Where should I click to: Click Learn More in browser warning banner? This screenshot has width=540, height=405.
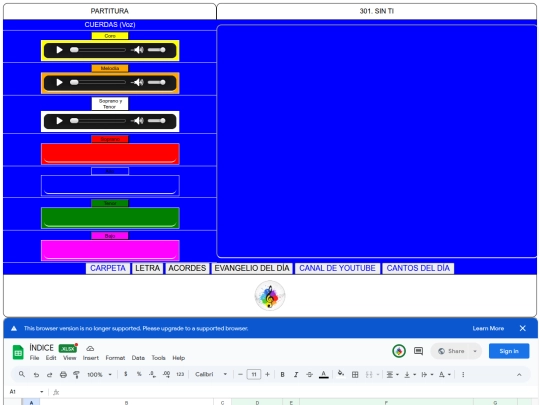(488, 328)
